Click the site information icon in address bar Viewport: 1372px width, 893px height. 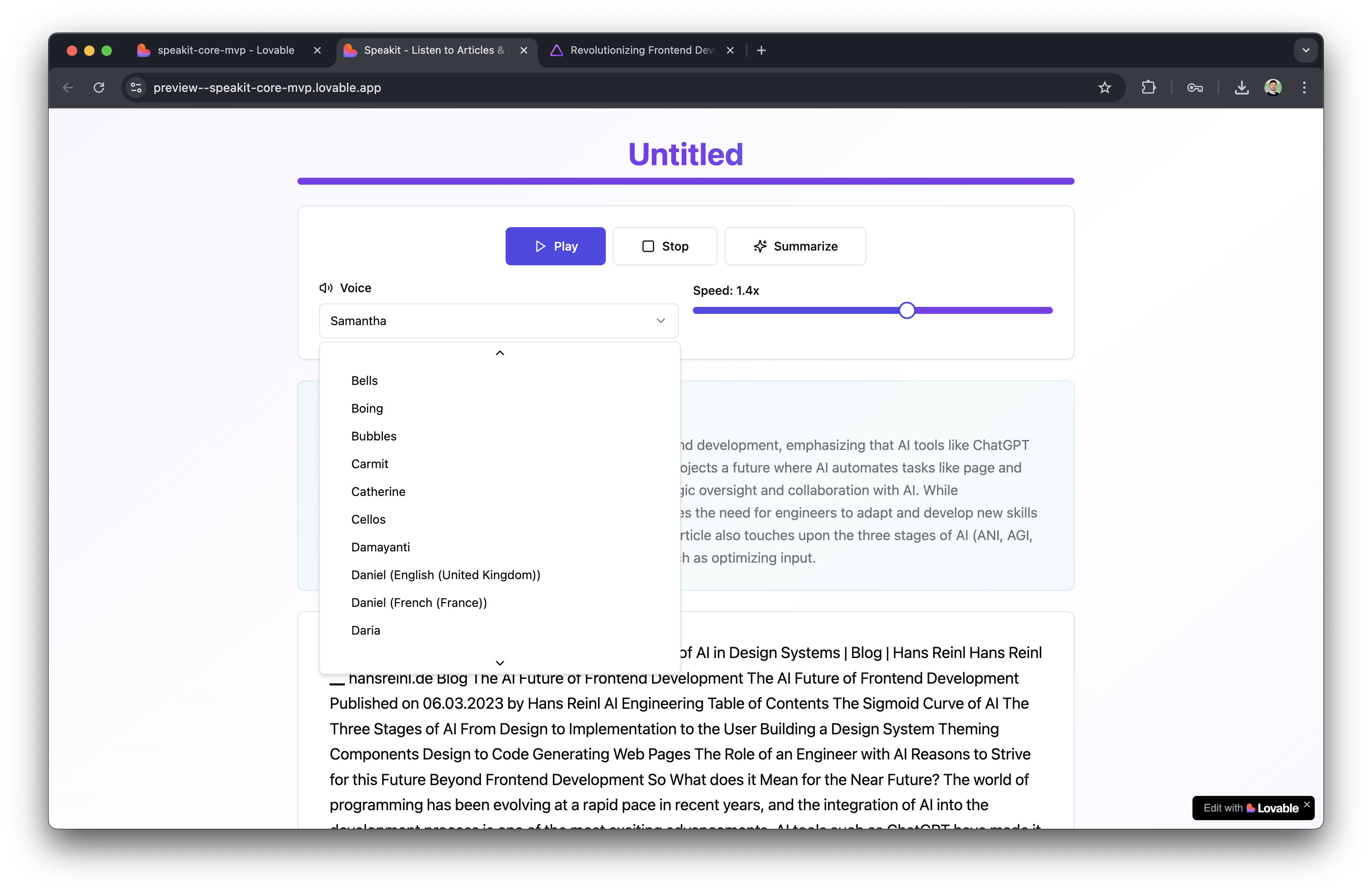[136, 88]
